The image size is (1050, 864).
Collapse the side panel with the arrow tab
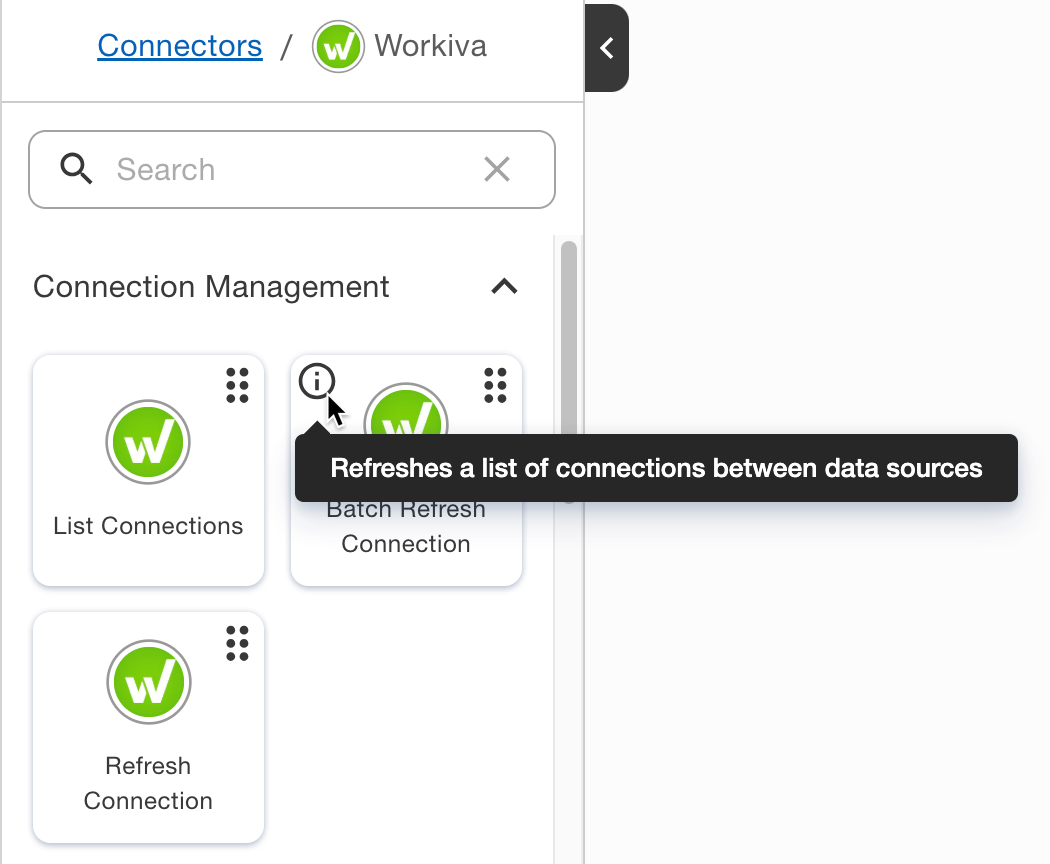(x=607, y=48)
